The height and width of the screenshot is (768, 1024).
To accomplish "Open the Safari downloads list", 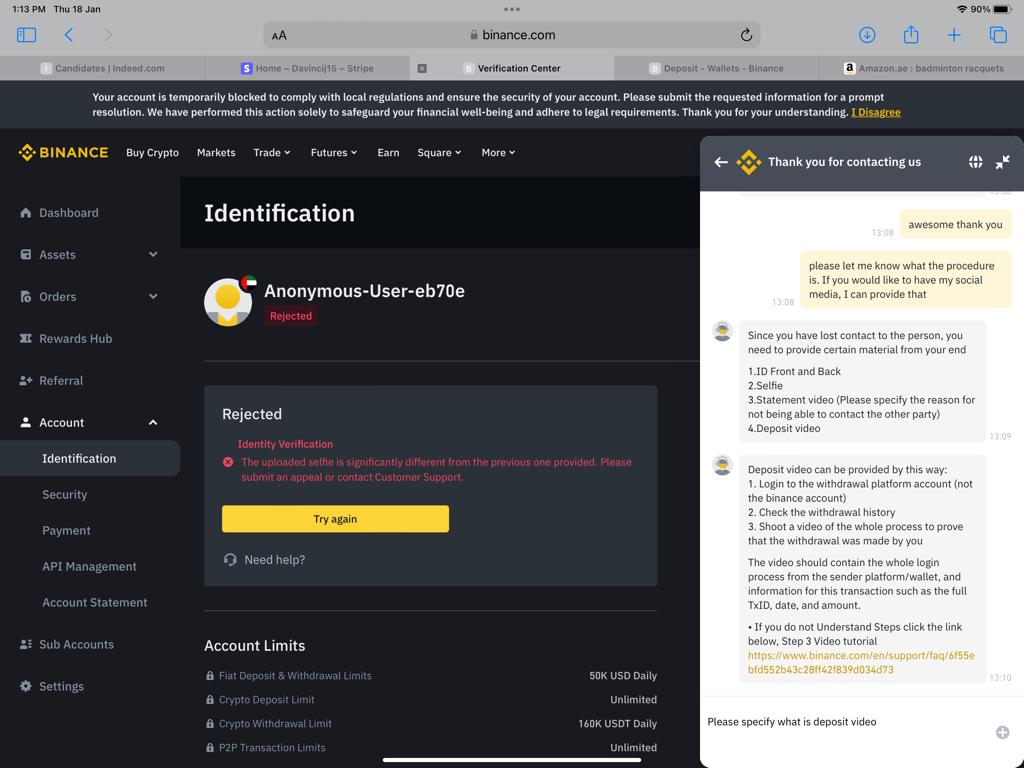I will [x=867, y=35].
